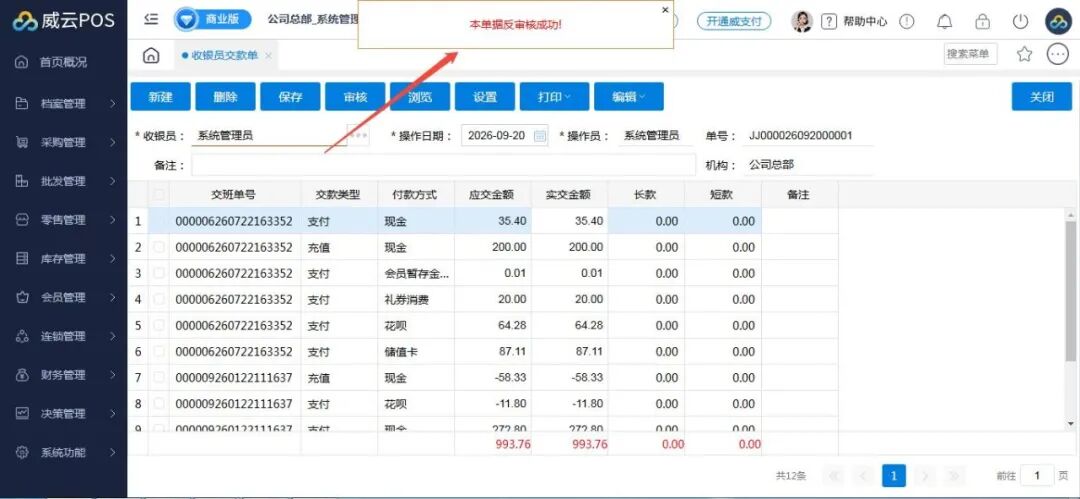Expand 档案管理 submenu arrow
The height and width of the screenshot is (499, 1080).
tap(112, 103)
